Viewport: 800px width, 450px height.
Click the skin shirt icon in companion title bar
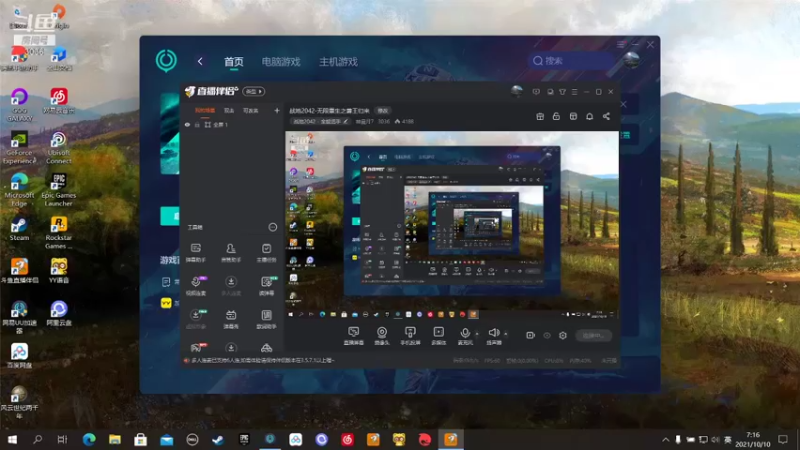pos(562,92)
